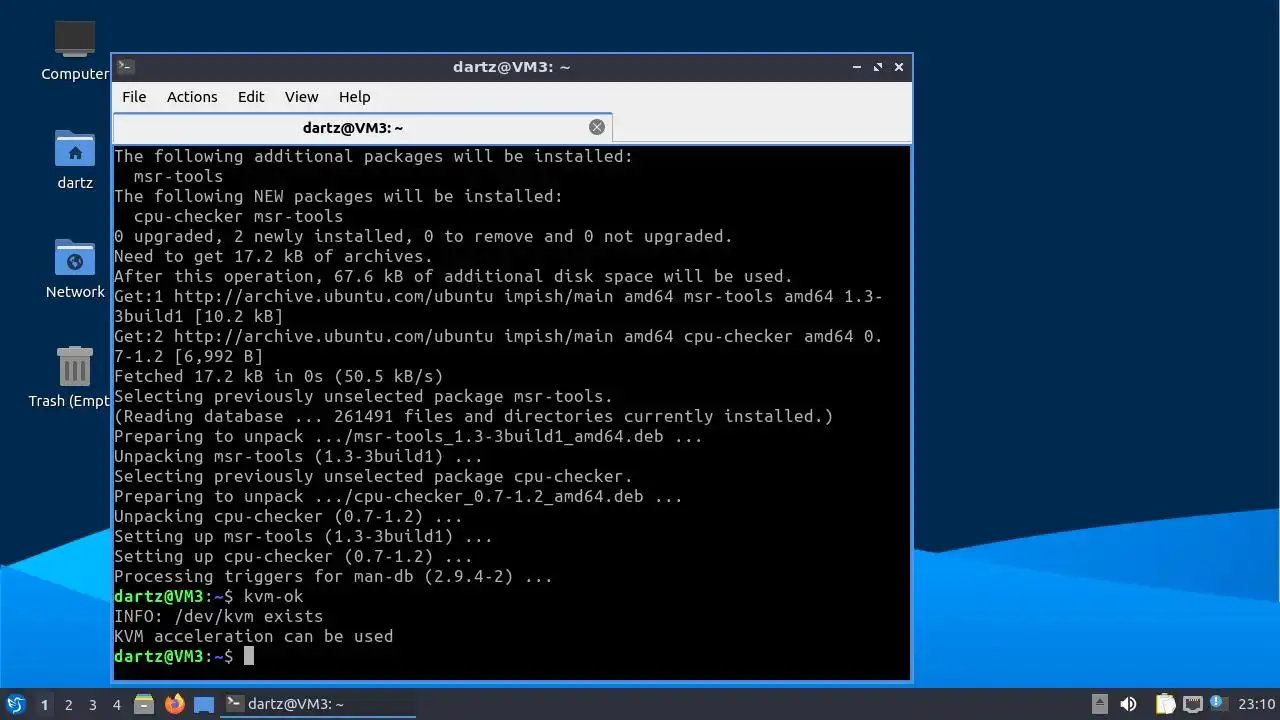Click 'The following additional packages will be installed:'
The height and width of the screenshot is (720, 1280).
tap(373, 156)
